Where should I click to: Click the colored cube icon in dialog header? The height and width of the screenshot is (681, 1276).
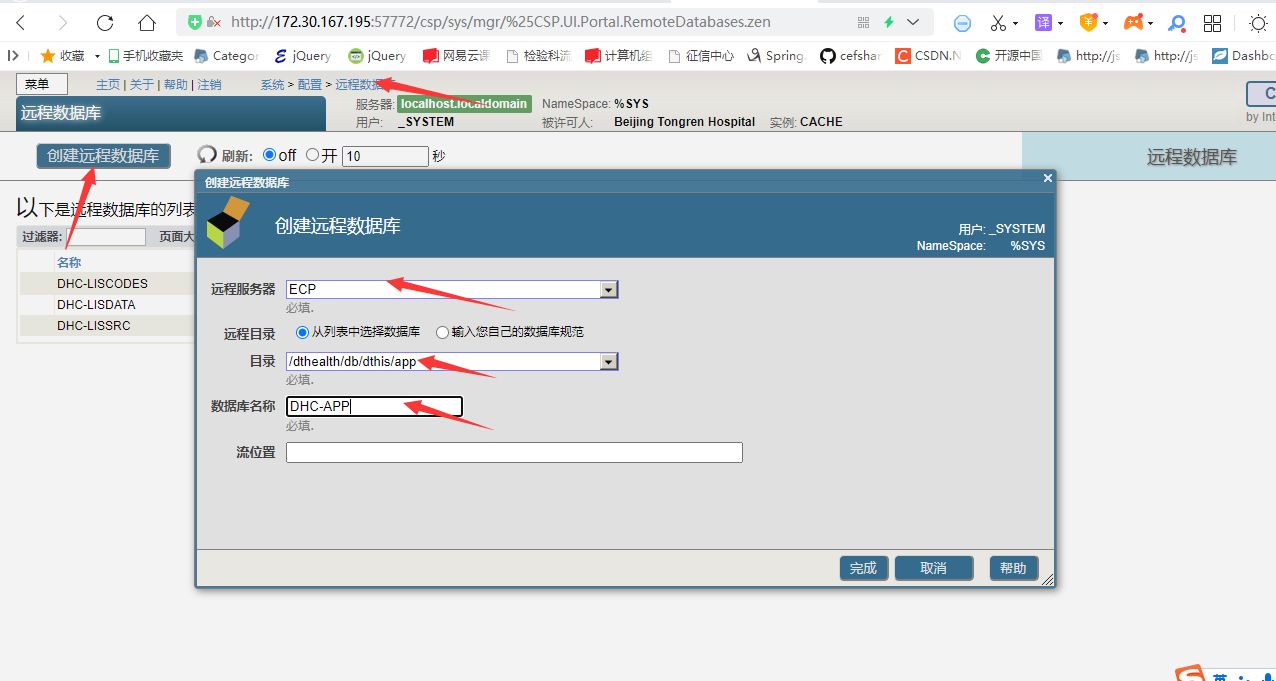point(228,222)
